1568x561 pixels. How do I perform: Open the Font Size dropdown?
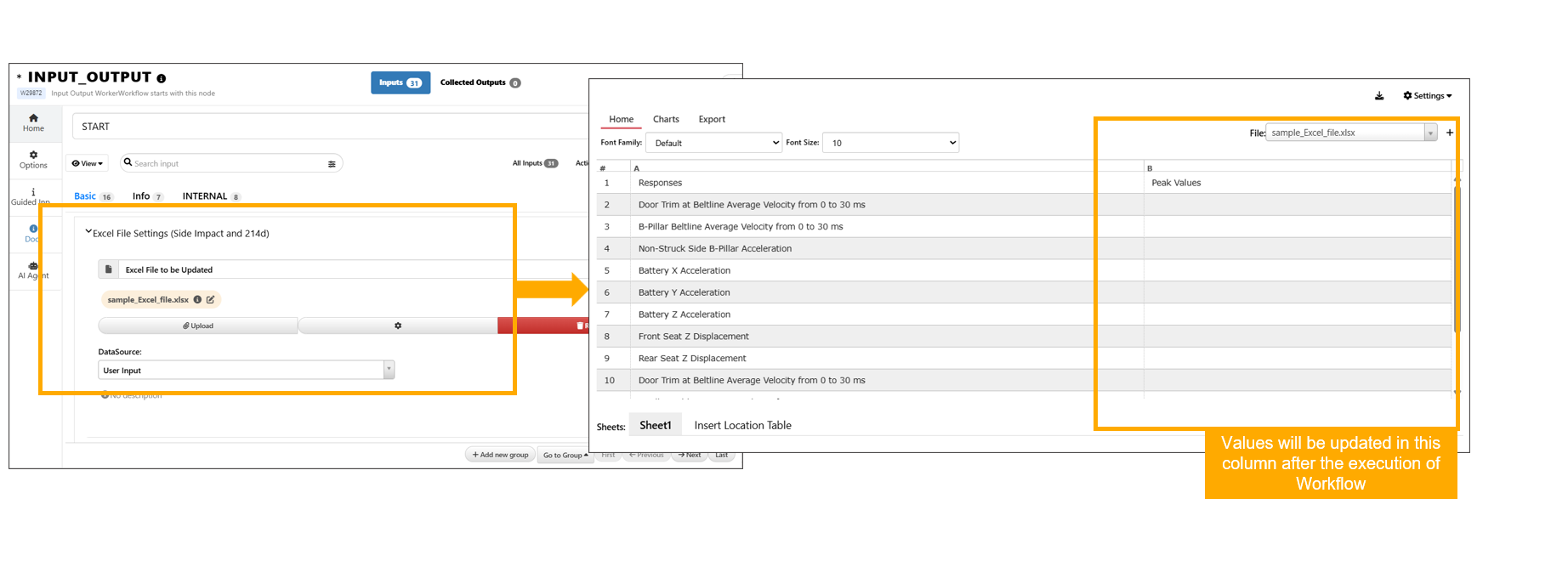point(890,143)
